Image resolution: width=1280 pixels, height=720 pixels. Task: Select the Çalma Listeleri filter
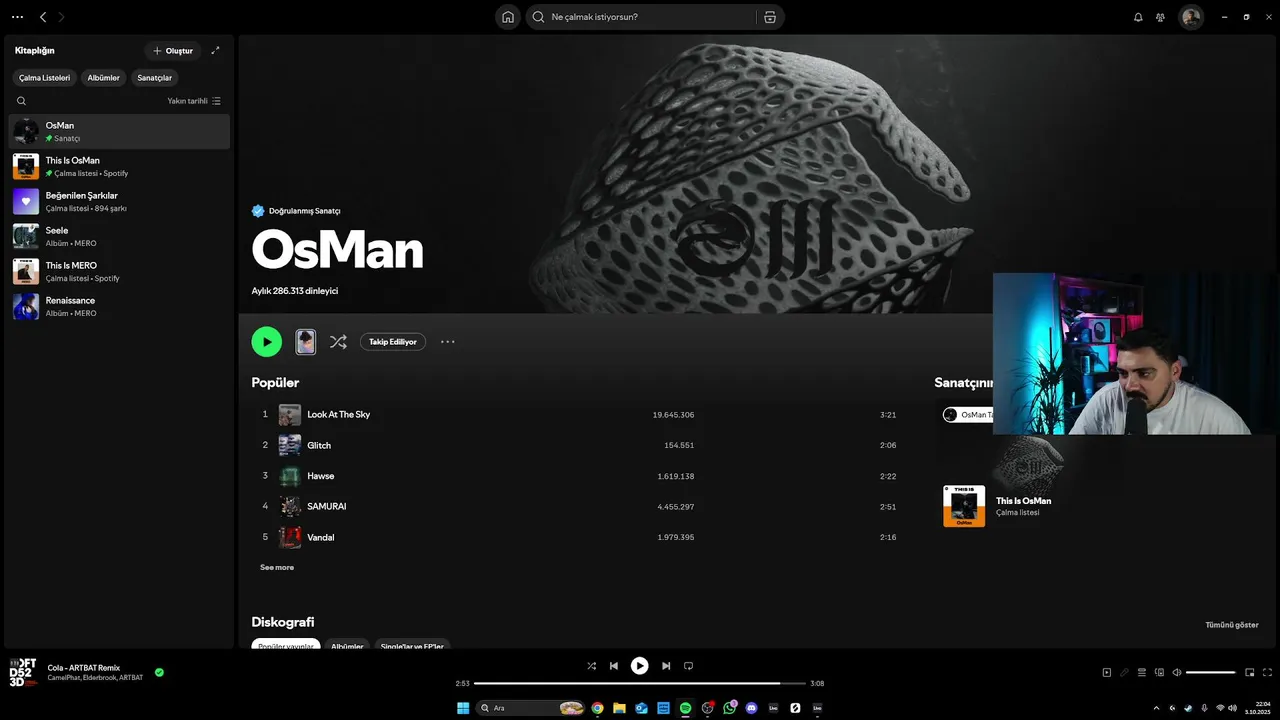coord(45,78)
